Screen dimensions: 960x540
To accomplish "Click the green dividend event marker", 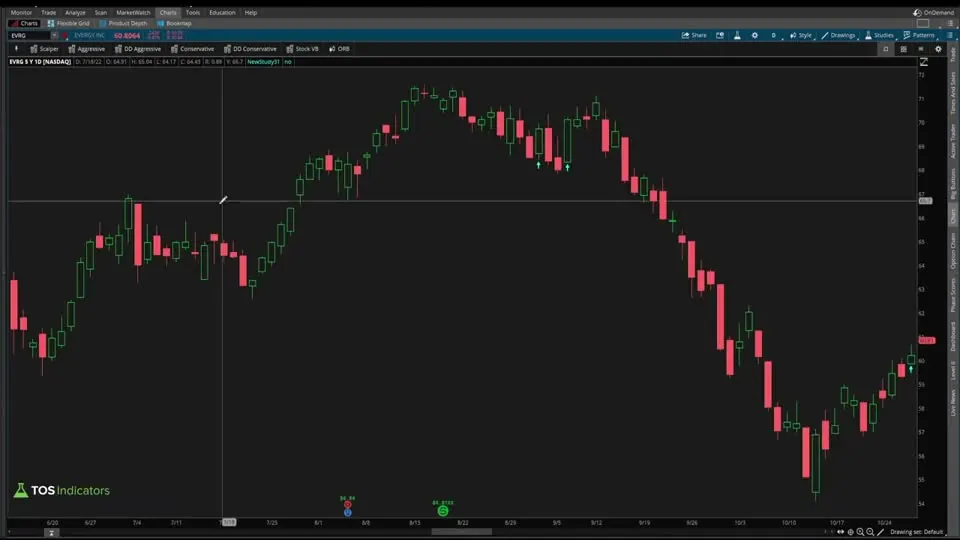I will pos(443,511).
